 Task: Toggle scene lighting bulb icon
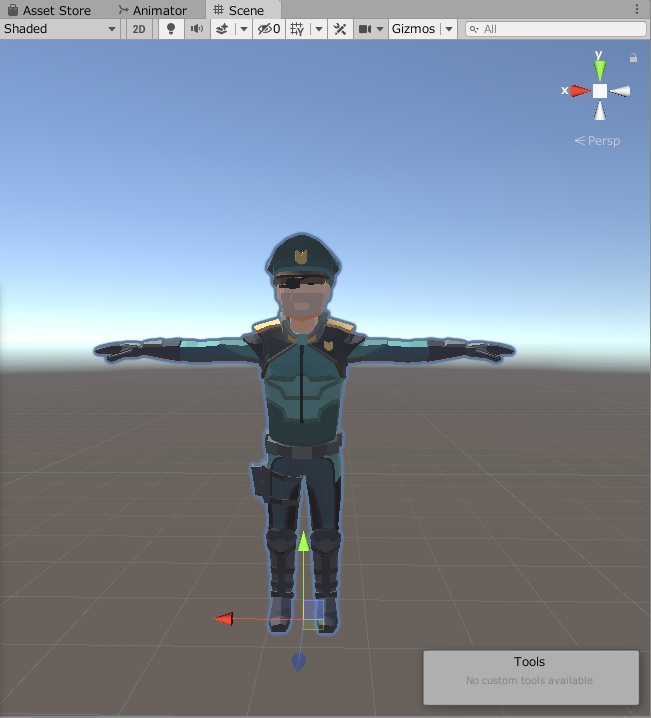[171, 29]
